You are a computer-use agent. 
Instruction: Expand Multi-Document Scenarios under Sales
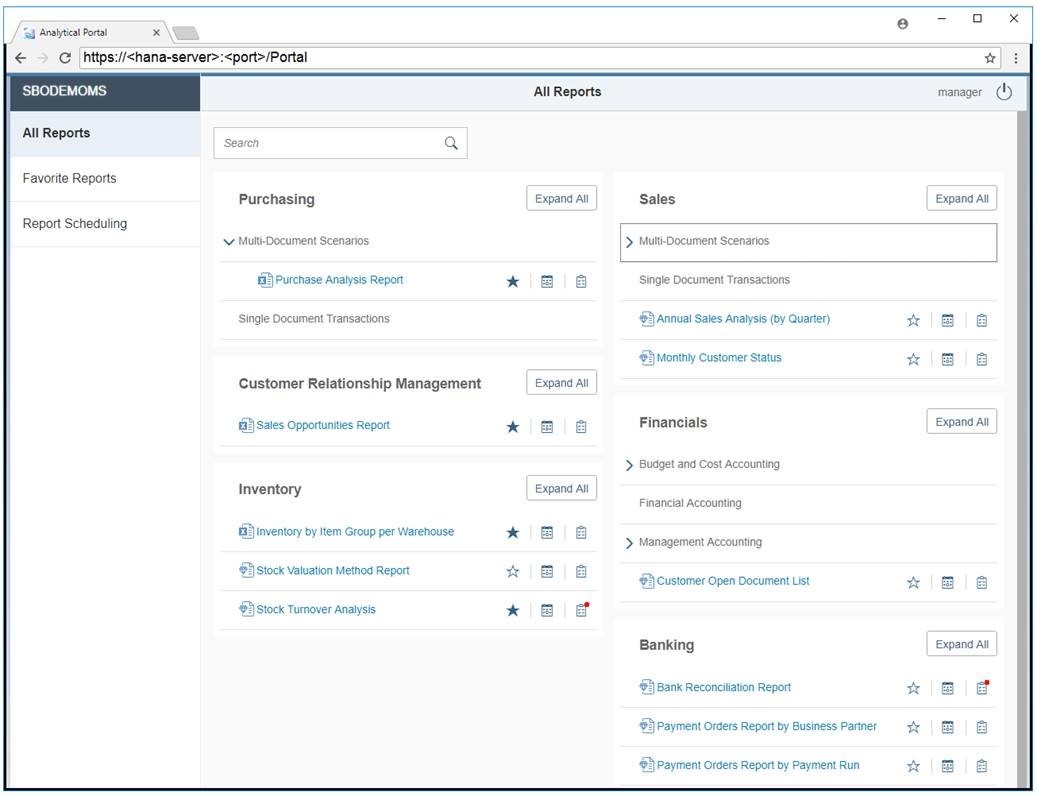[x=629, y=242]
